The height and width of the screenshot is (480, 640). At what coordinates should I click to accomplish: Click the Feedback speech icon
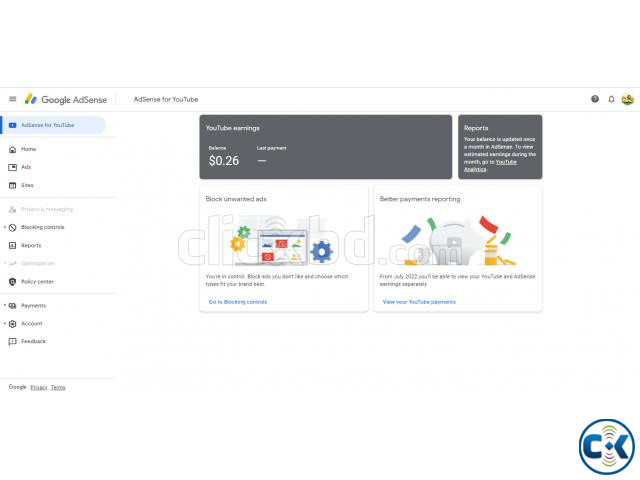(13, 342)
